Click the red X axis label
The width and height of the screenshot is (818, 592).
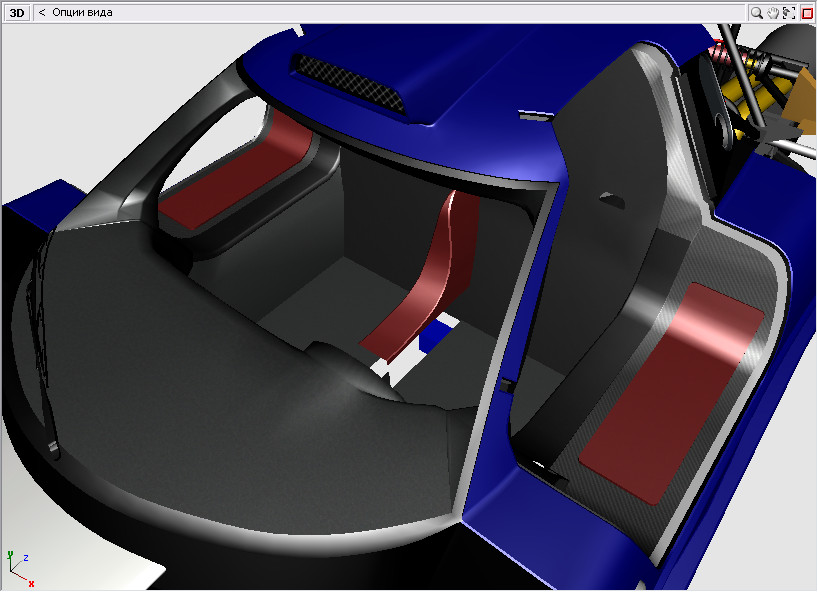[32, 583]
